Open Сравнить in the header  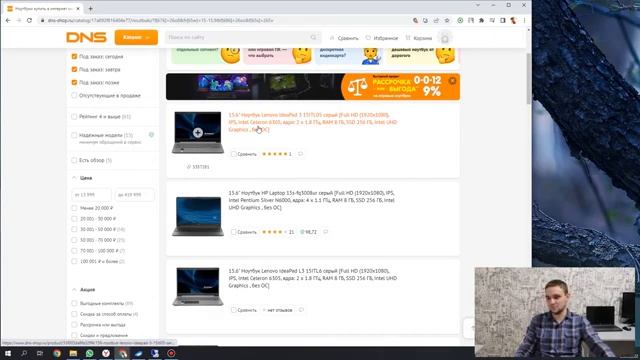[x=344, y=38]
